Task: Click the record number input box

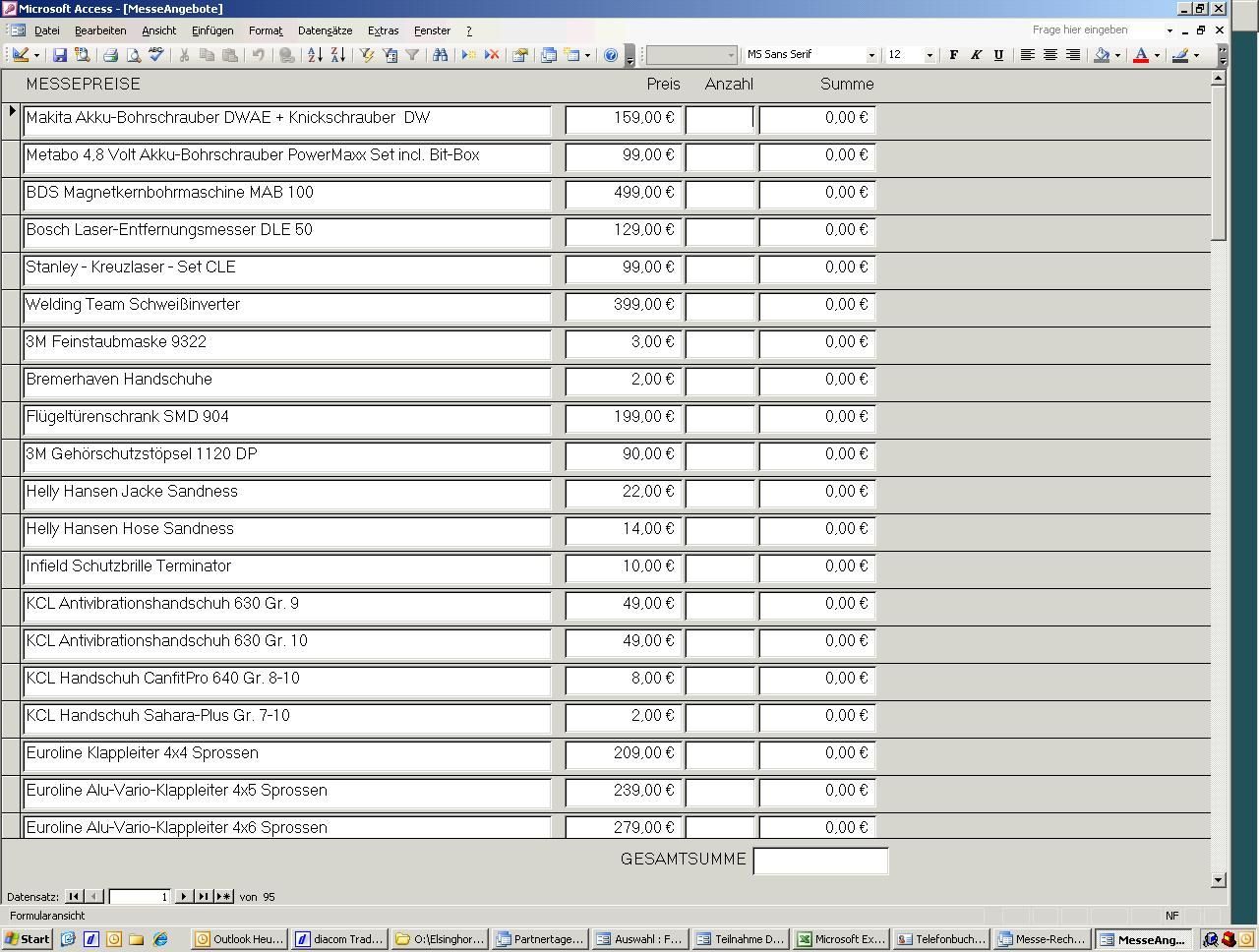Action: coord(140,896)
